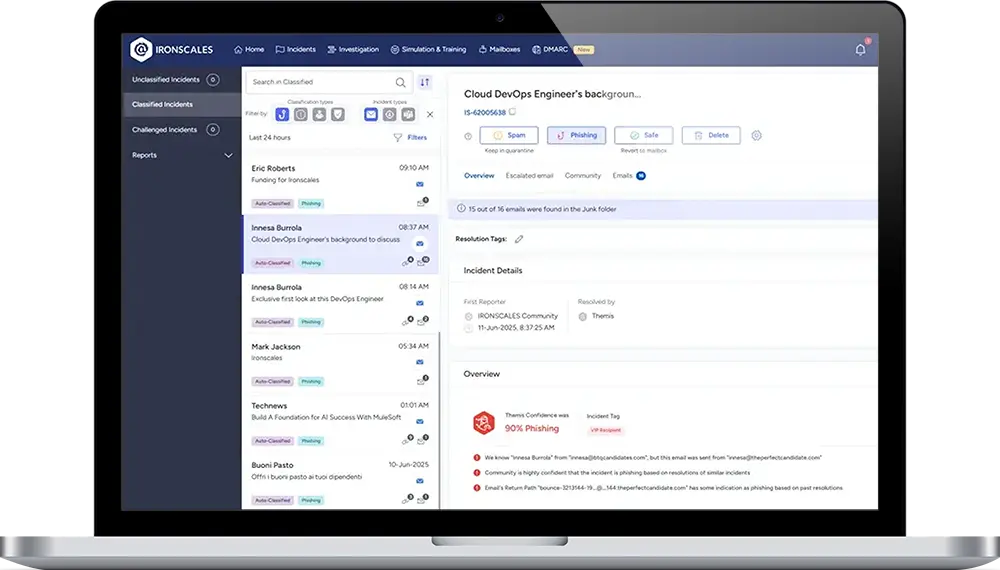Viewport: 1000px width, 570px height.
Task: Select Unclassified Incidents in sidebar
Action: click(x=181, y=80)
